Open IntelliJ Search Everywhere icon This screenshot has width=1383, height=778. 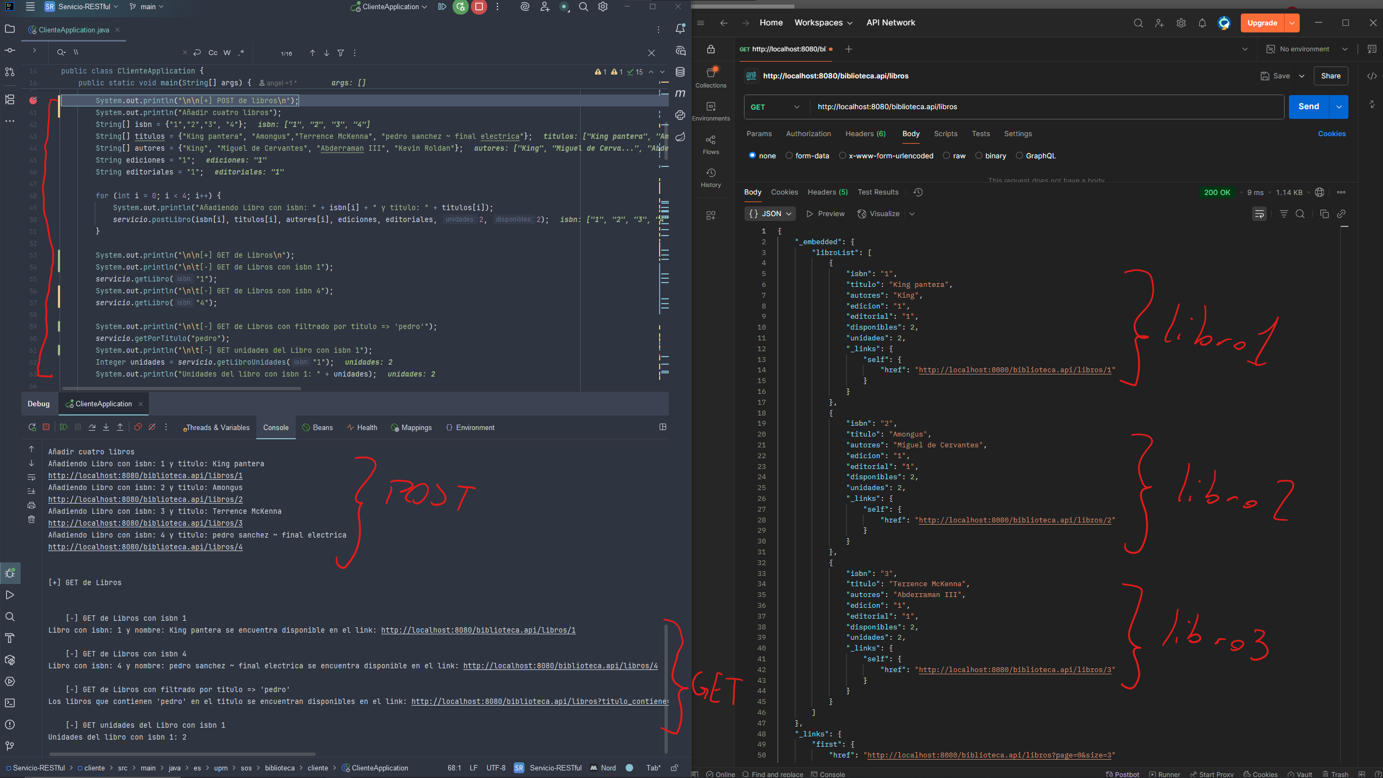583,7
